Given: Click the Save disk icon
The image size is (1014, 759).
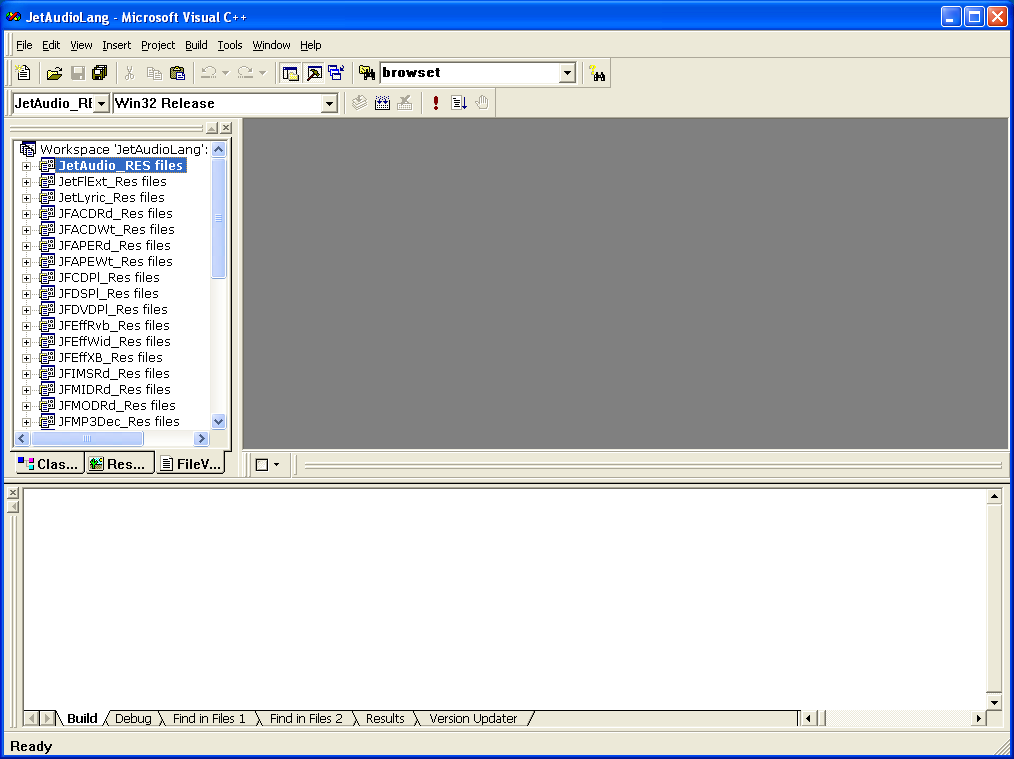Looking at the screenshot, I should (x=78, y=73).
